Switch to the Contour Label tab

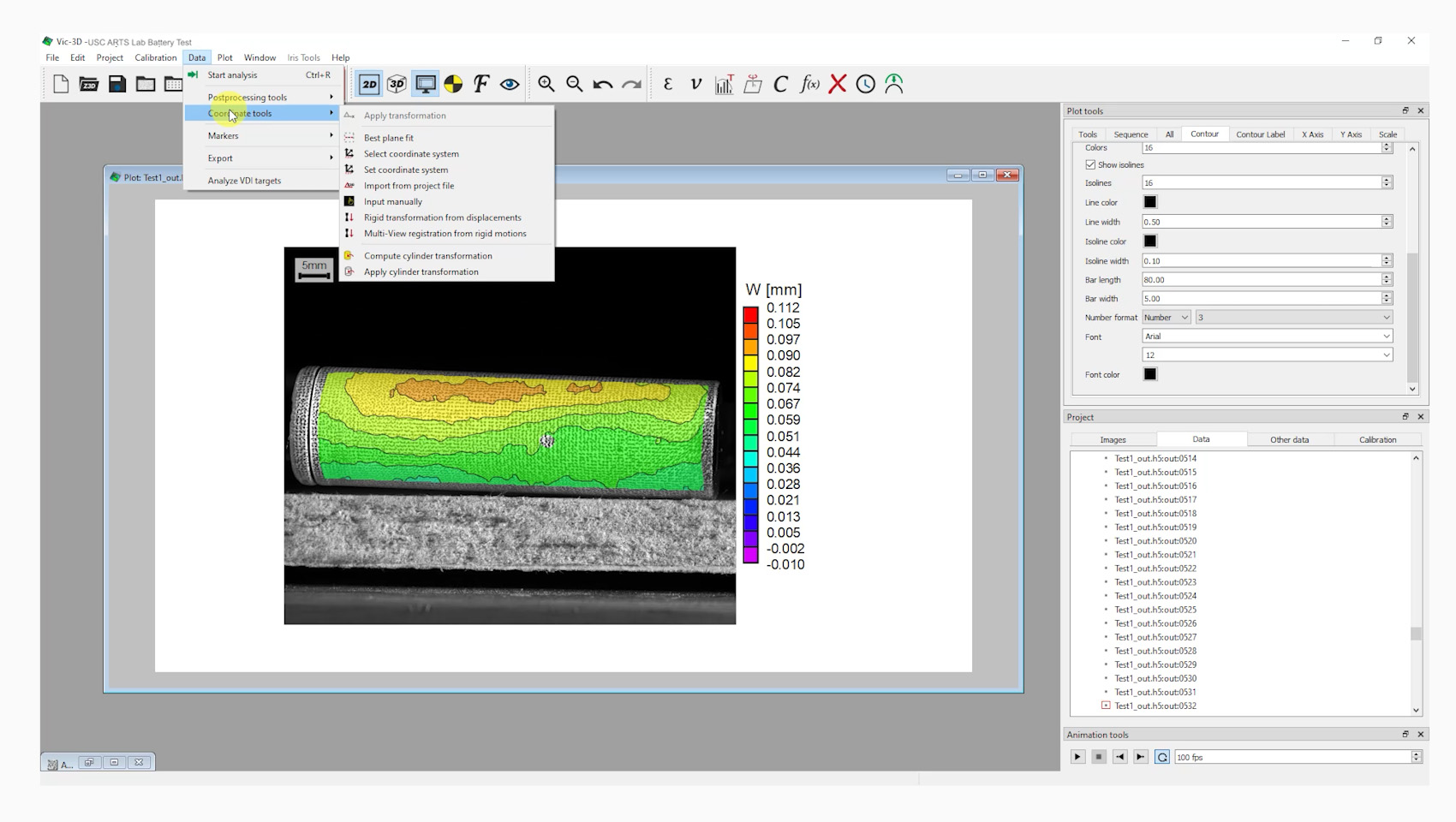(1260, 134)
